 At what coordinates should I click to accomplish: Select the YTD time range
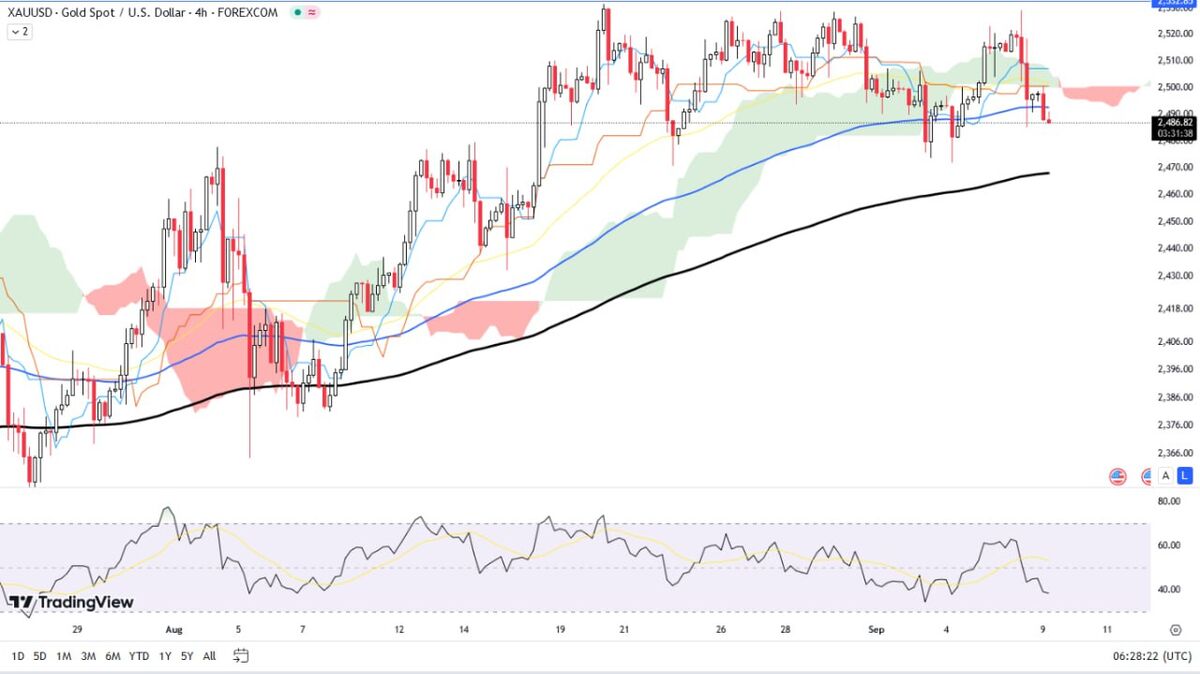tap(139, 656)
